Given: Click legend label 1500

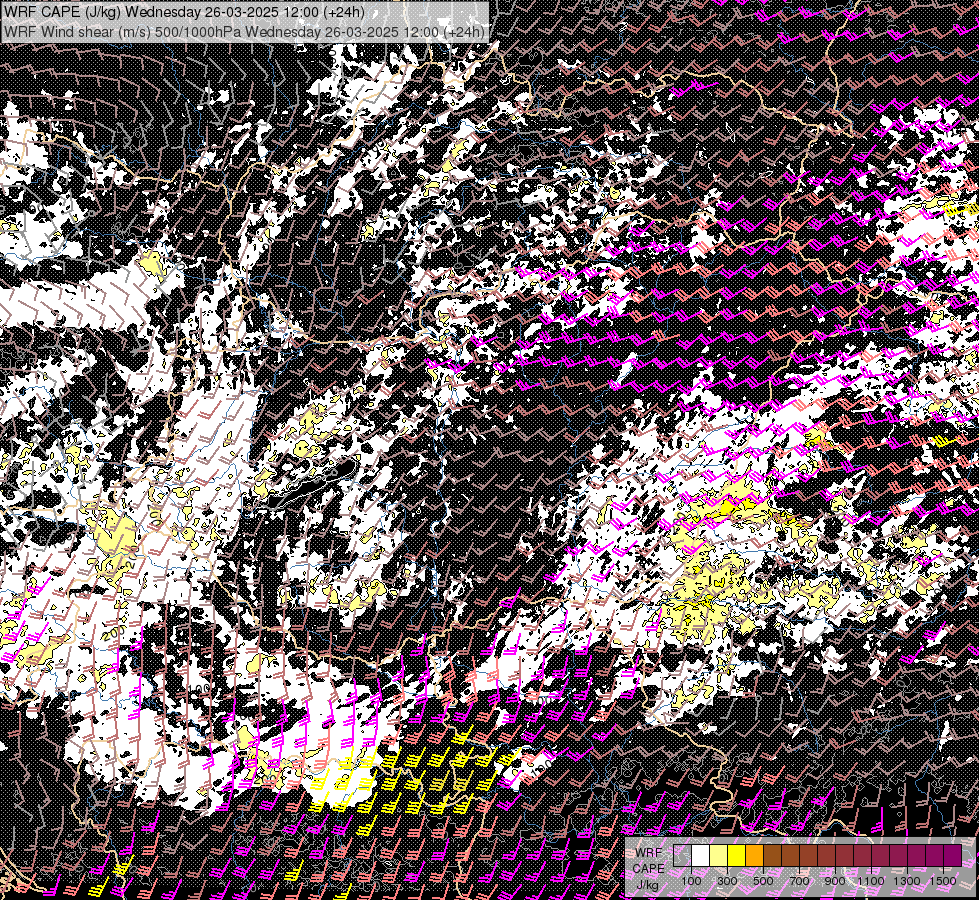Looking at the screenshot, I should coord(943,881).
